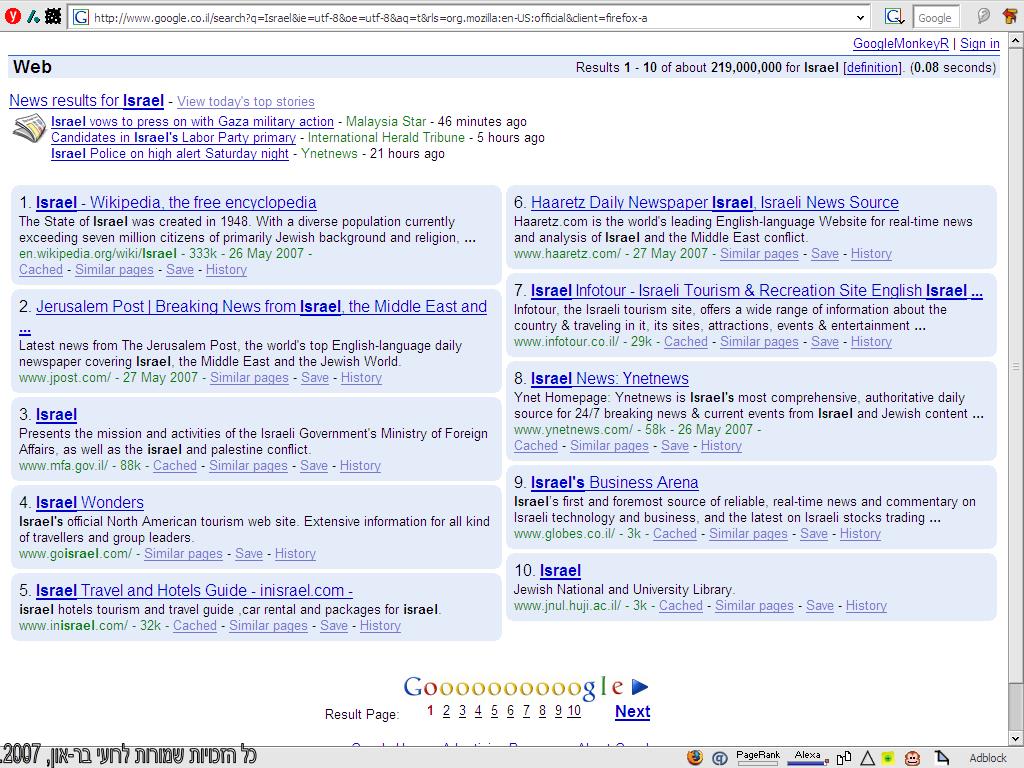Open the Israel Wikipedia result title

coord(176,202)
